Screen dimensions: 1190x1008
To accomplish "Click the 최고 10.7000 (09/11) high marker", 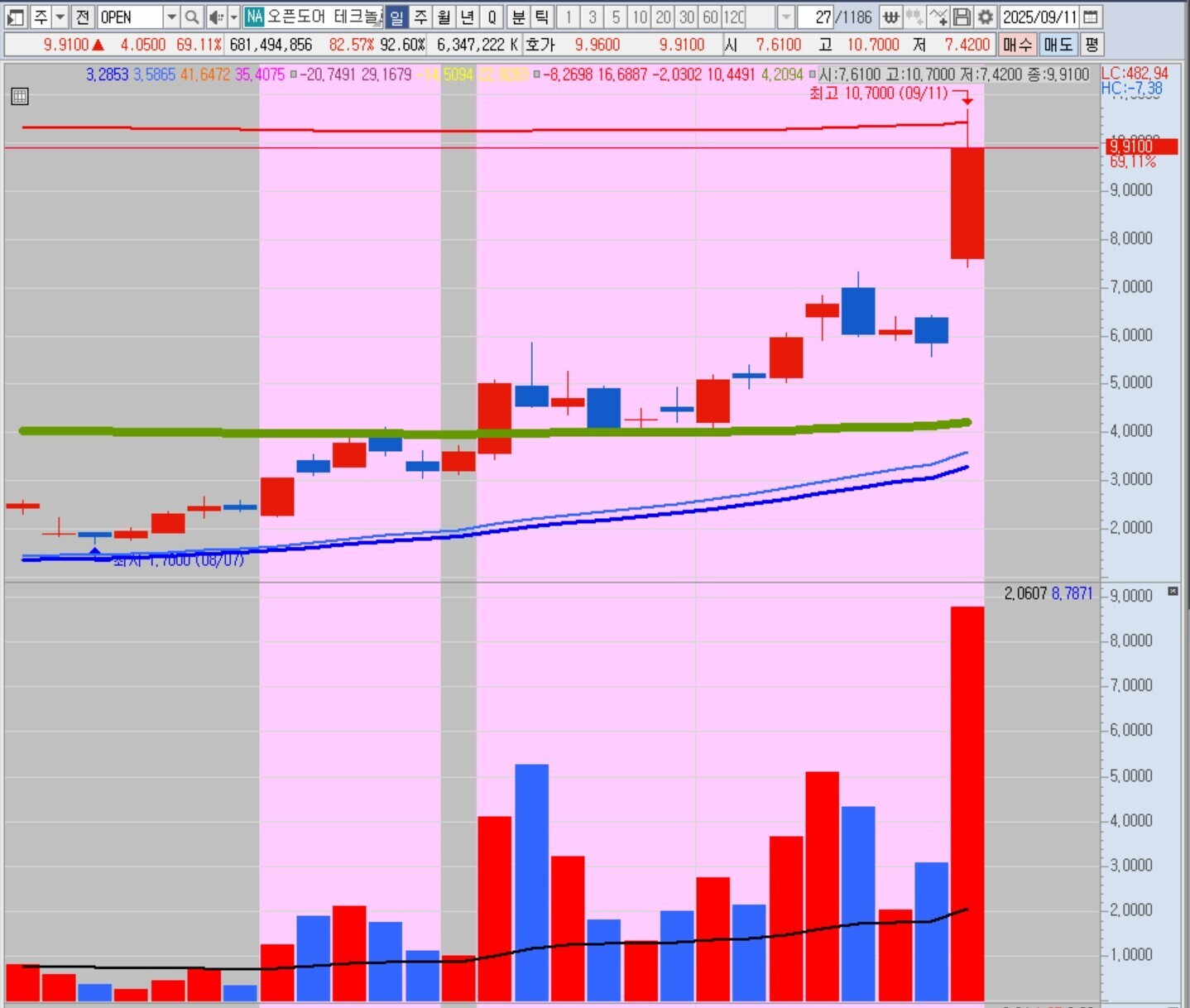I will point(879,94).
